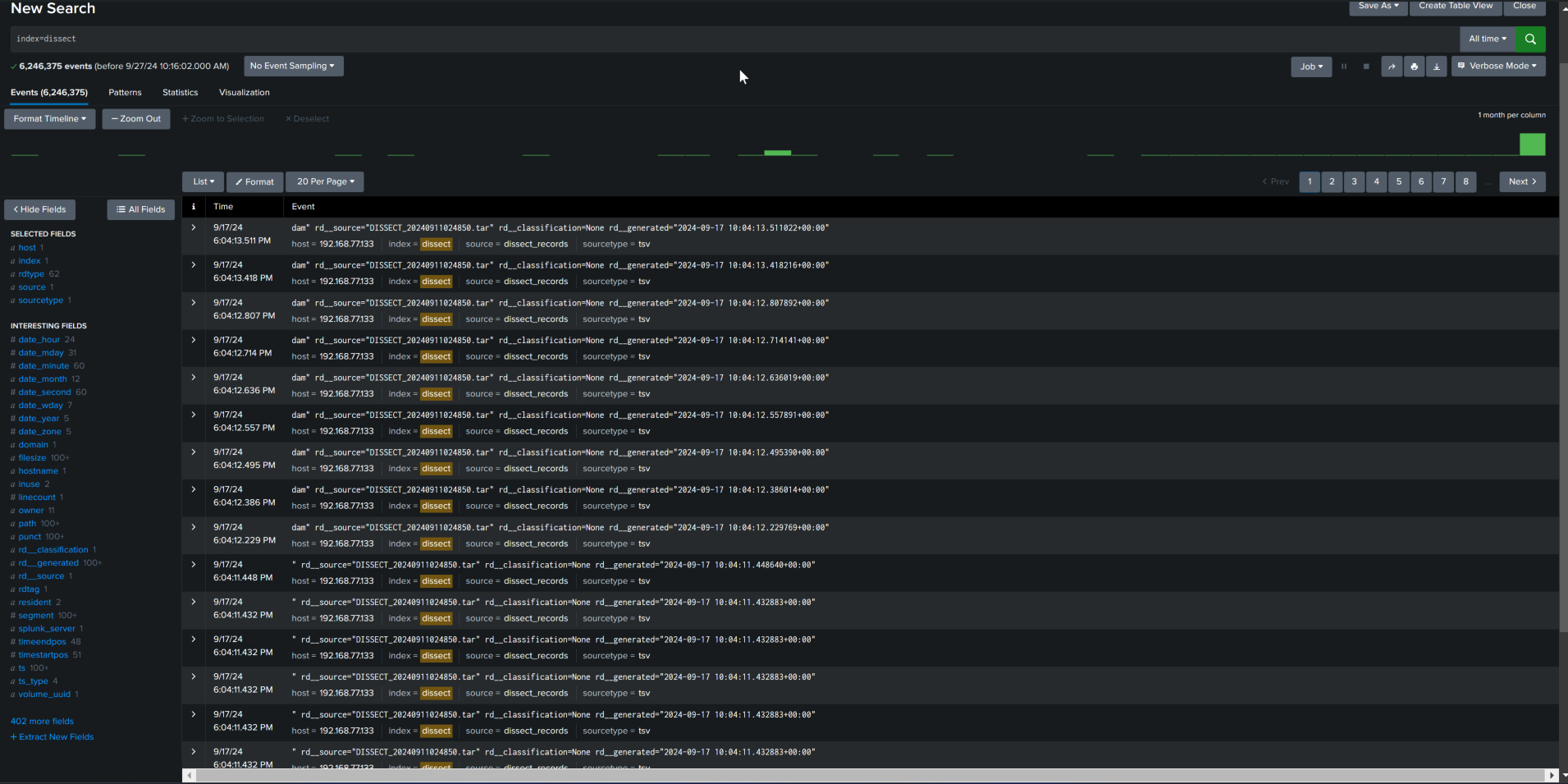The image size is (1568, 784).
Task: Switch to the Statistics tab
Action: tap(180, 93)
